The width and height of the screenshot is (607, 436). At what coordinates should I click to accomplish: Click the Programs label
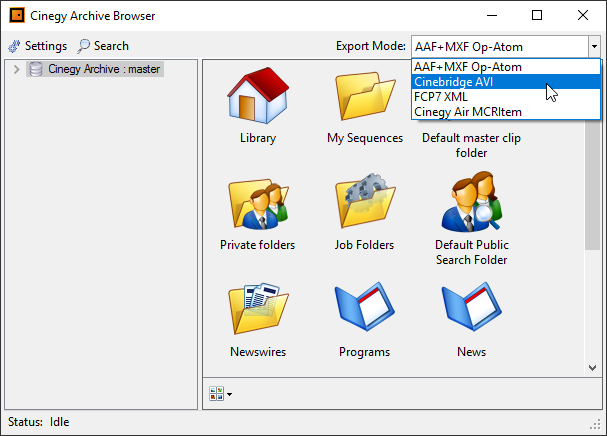tap(365, 352)
